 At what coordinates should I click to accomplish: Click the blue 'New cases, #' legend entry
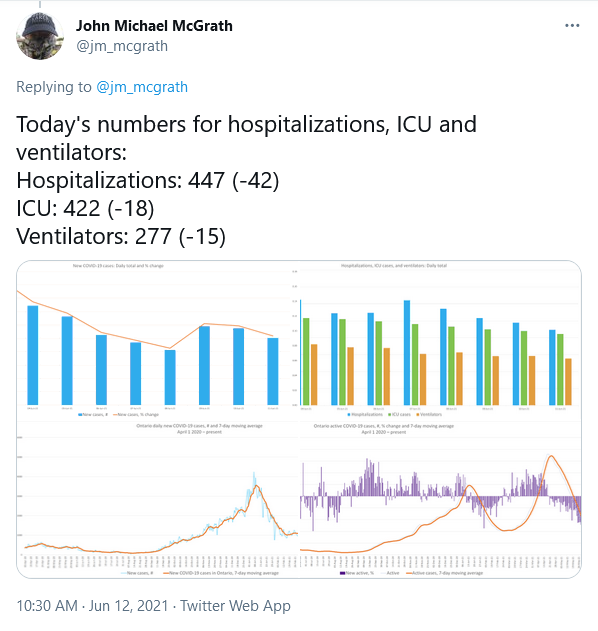(x=93, y=414)
